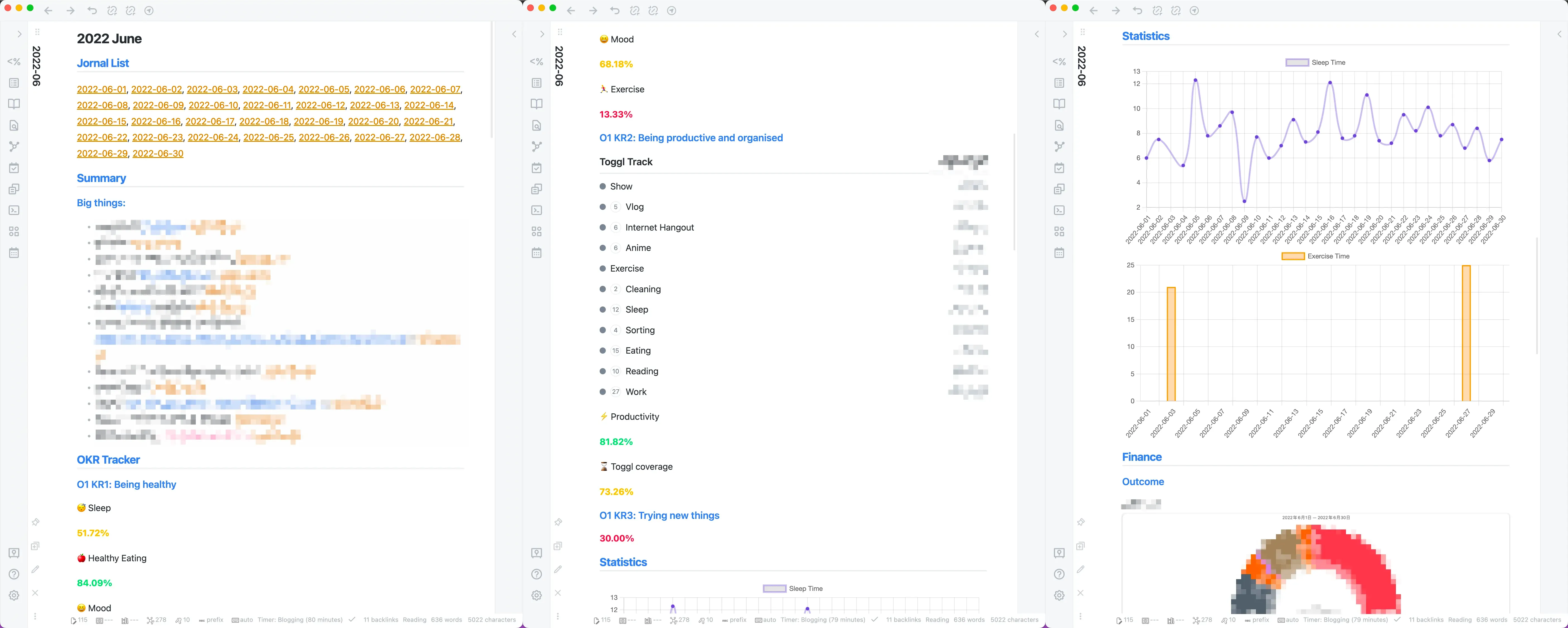The height and width of the screenshot is (628, 1568).
Task: Open the more-options dots menu in the leftmost pane
Action: [x=35, y=617]
